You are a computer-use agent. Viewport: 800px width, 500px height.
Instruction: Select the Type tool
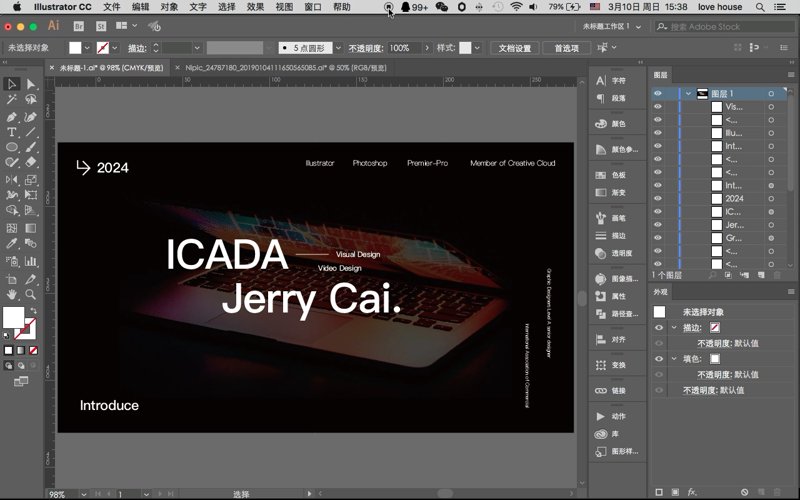pos(12,132)
